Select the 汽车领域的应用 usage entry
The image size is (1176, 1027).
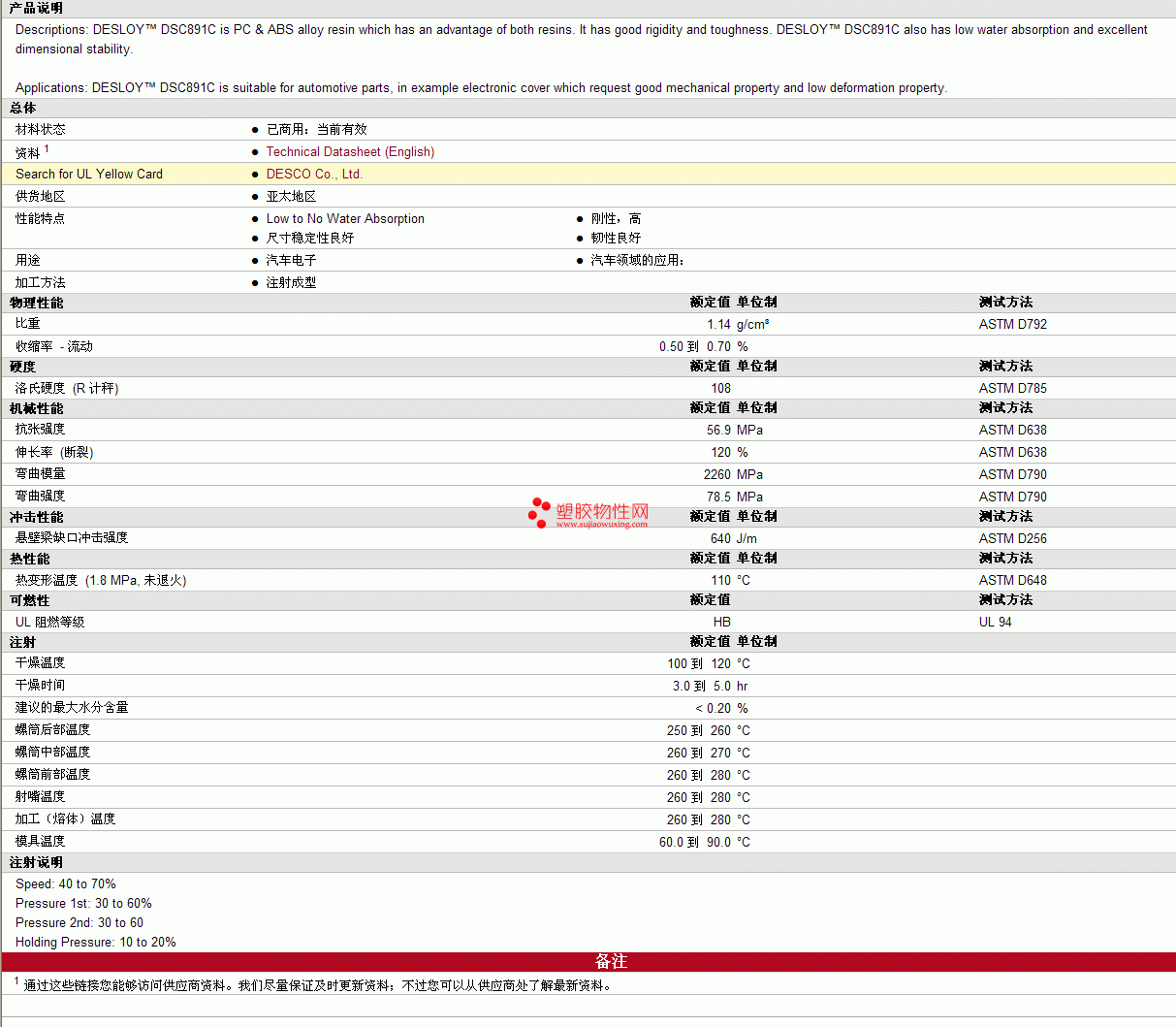[x=638, y=260]
